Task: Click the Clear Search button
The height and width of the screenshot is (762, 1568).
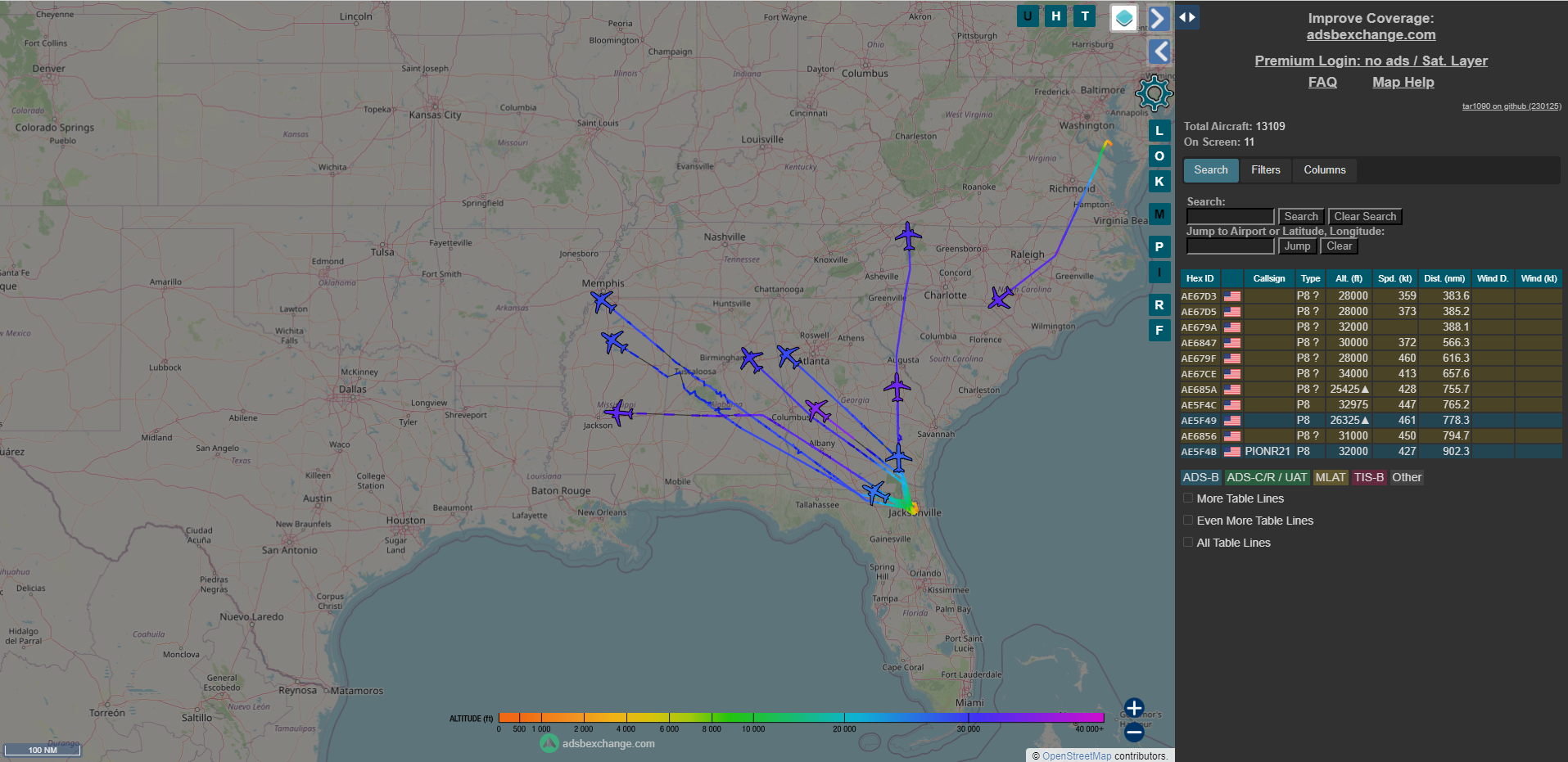Action: click(x=1365, y=217)
